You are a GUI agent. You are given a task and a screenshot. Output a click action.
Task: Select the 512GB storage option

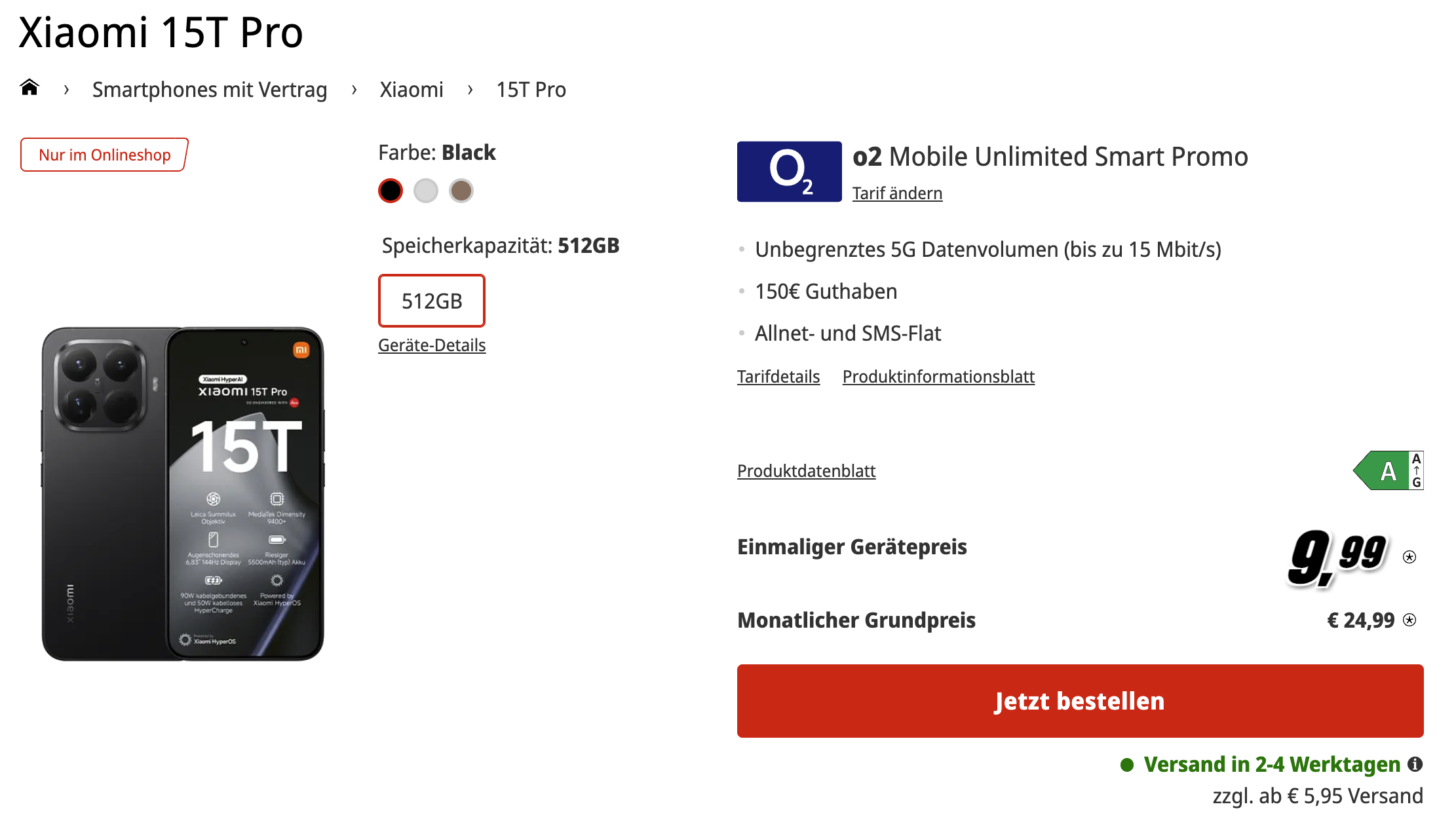pyautogui.click(x=432, y=301)
